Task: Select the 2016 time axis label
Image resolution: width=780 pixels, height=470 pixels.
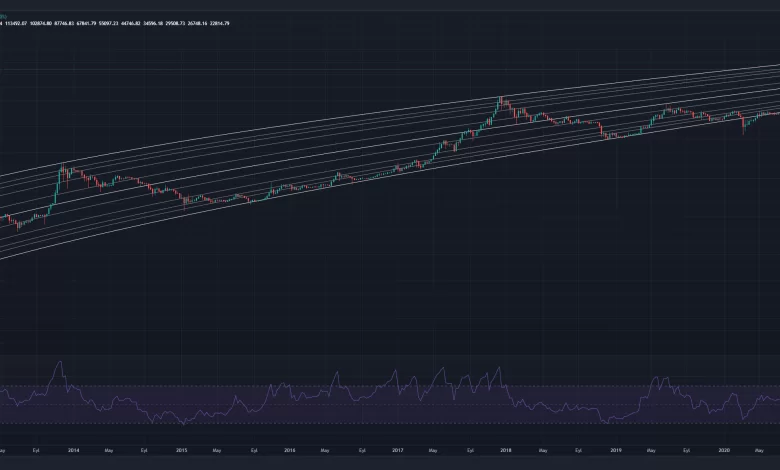Action: point(289,451)
